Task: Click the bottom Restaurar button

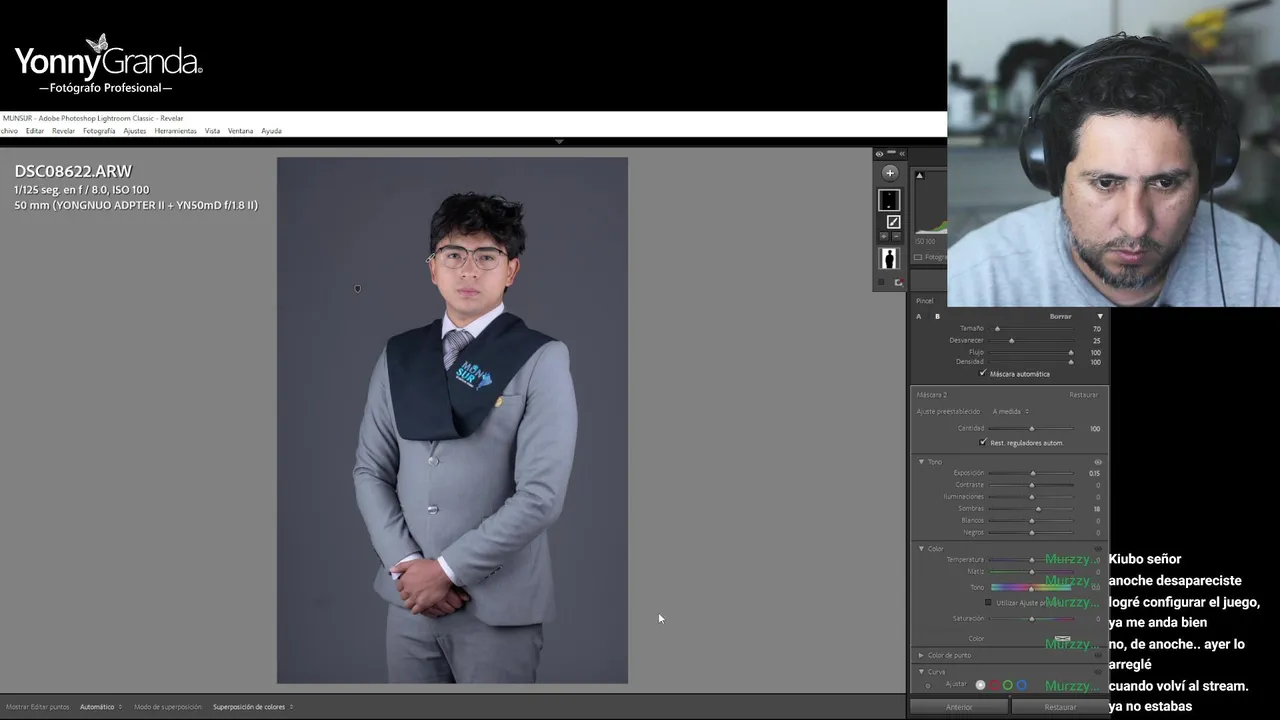Action: [x=1060, y=707]
